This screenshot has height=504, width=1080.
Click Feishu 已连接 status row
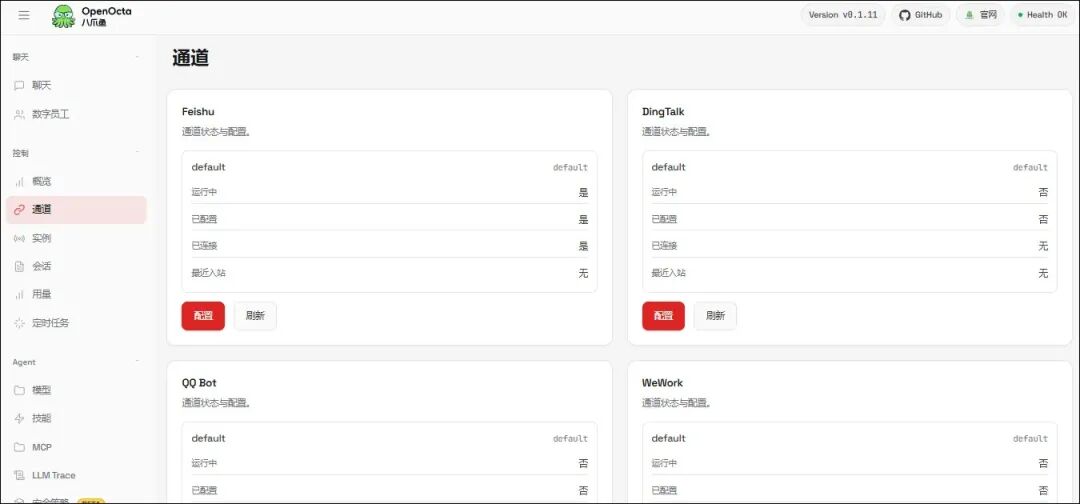coord(390,246)
